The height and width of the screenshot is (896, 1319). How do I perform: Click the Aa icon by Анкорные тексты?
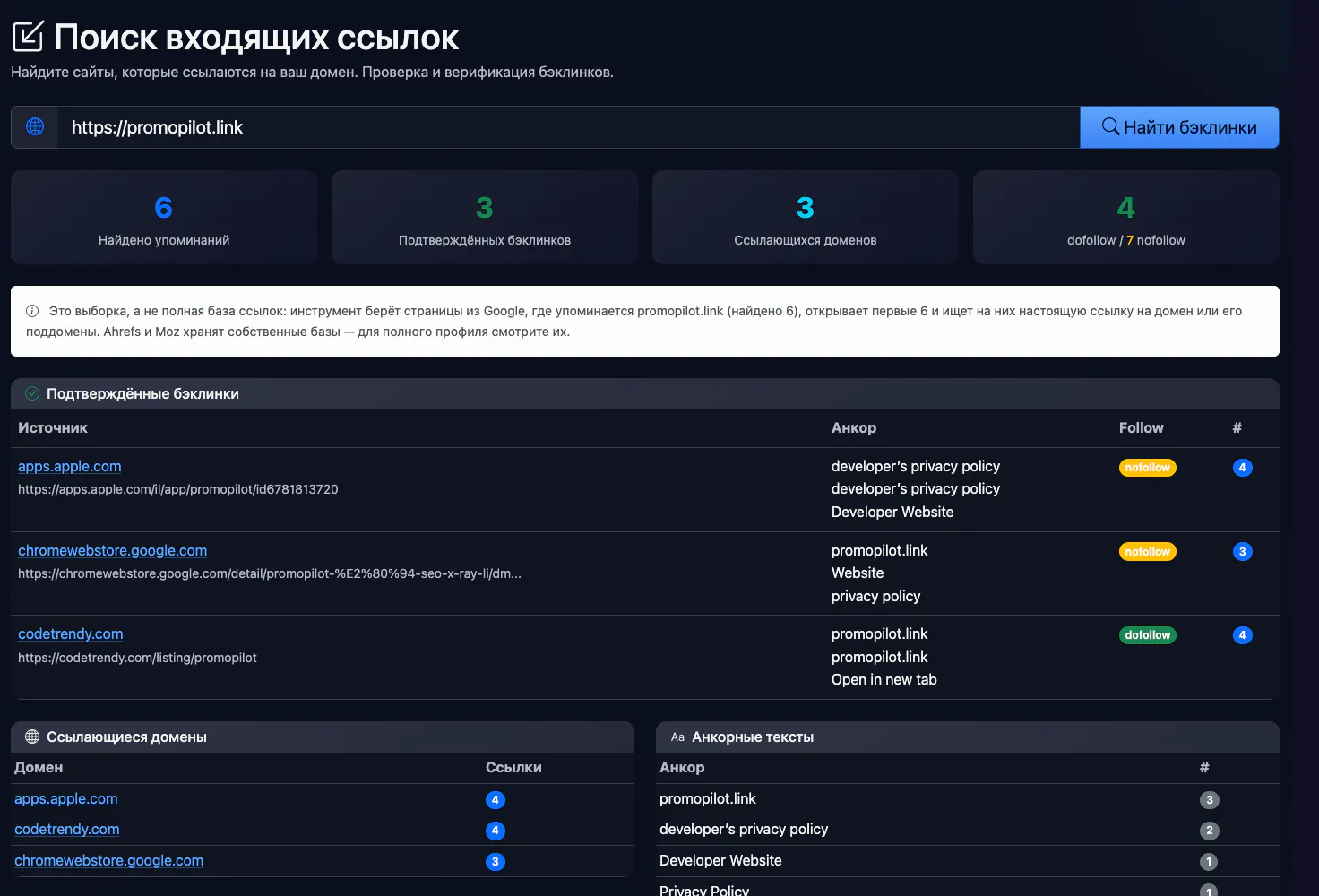(x=677, y=737)
